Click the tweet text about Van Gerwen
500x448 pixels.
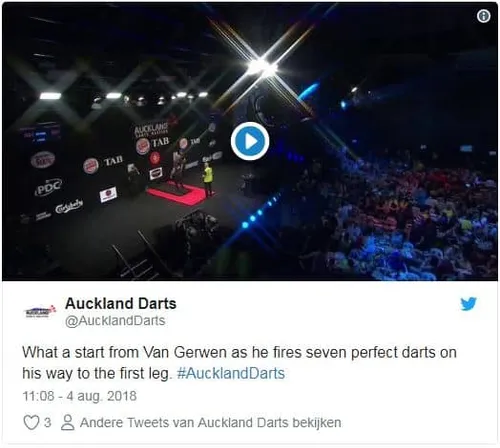tap(239, 363)
